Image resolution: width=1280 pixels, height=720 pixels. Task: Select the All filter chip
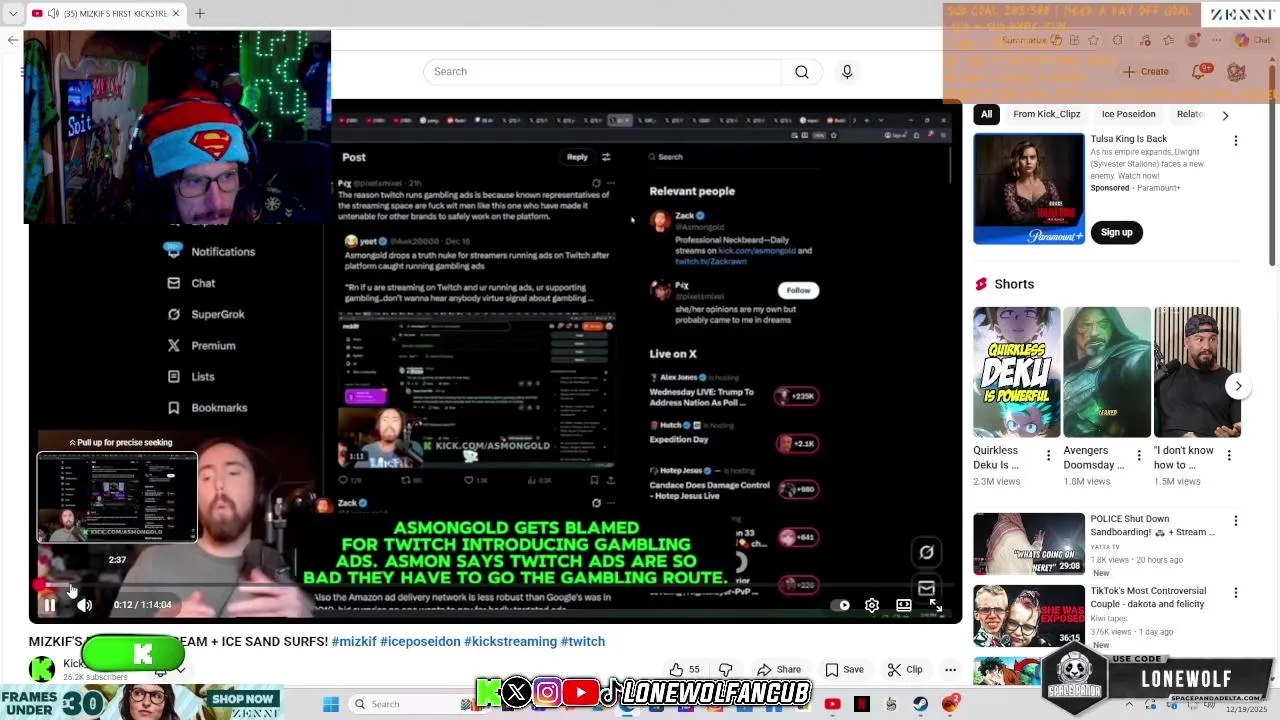(x=986, y=114)
